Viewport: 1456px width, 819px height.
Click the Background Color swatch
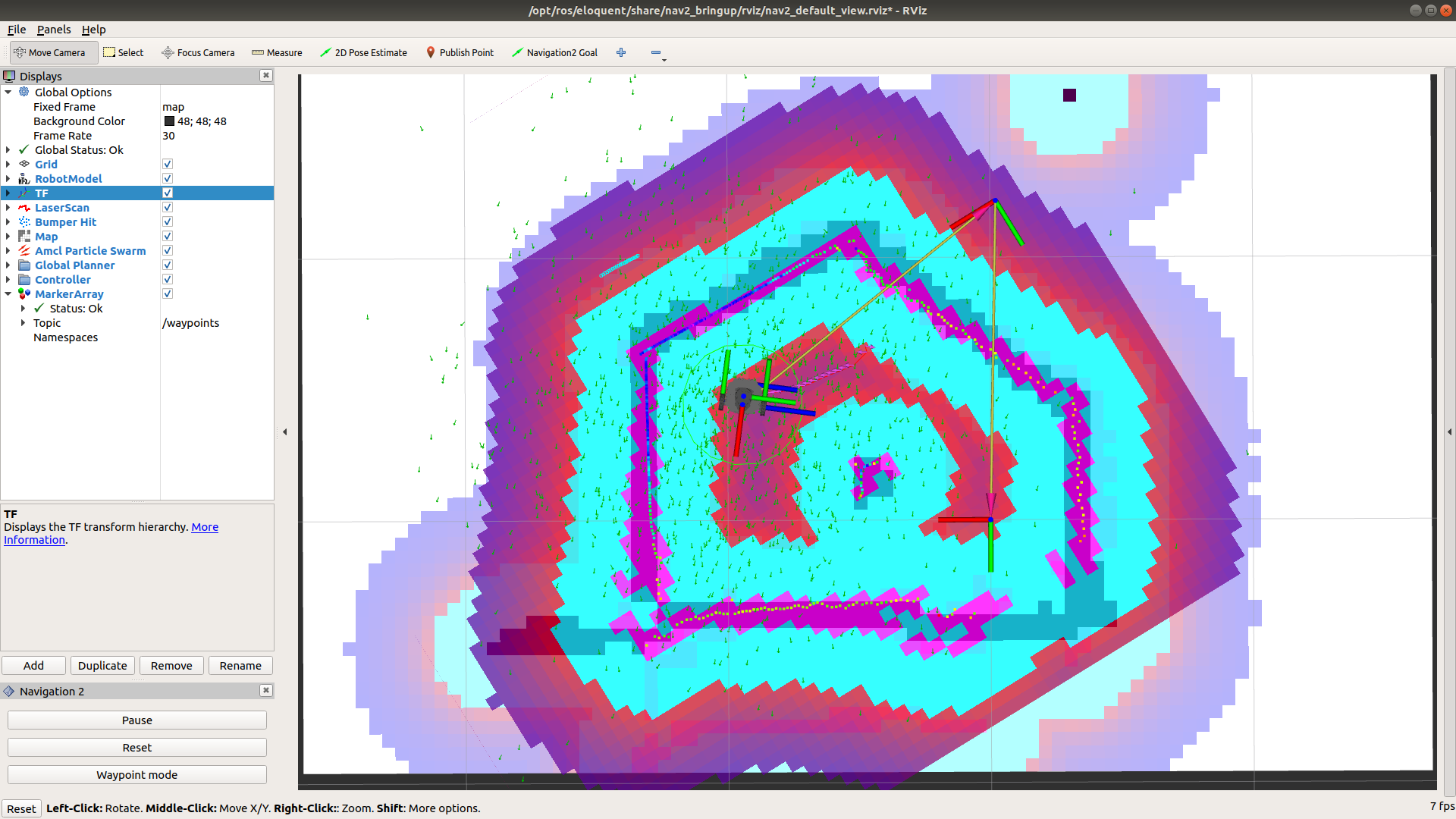(169, 121)
